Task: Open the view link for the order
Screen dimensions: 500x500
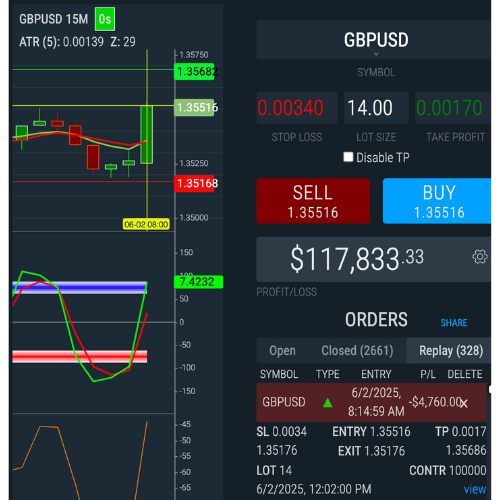Action: [475, 489]
